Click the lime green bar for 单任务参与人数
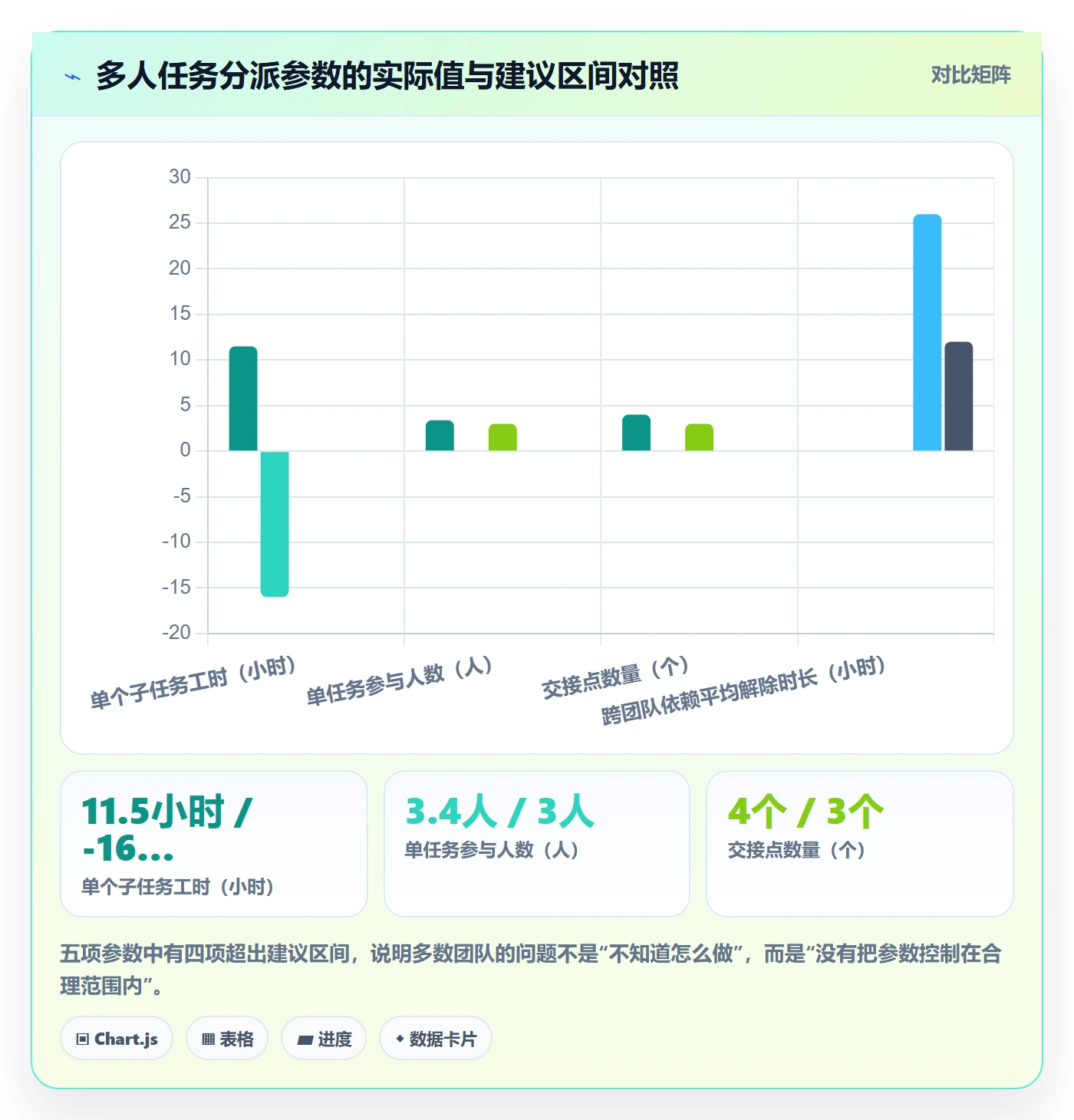Screen dimensions: 1074x1120 click(x=502, y=437)
